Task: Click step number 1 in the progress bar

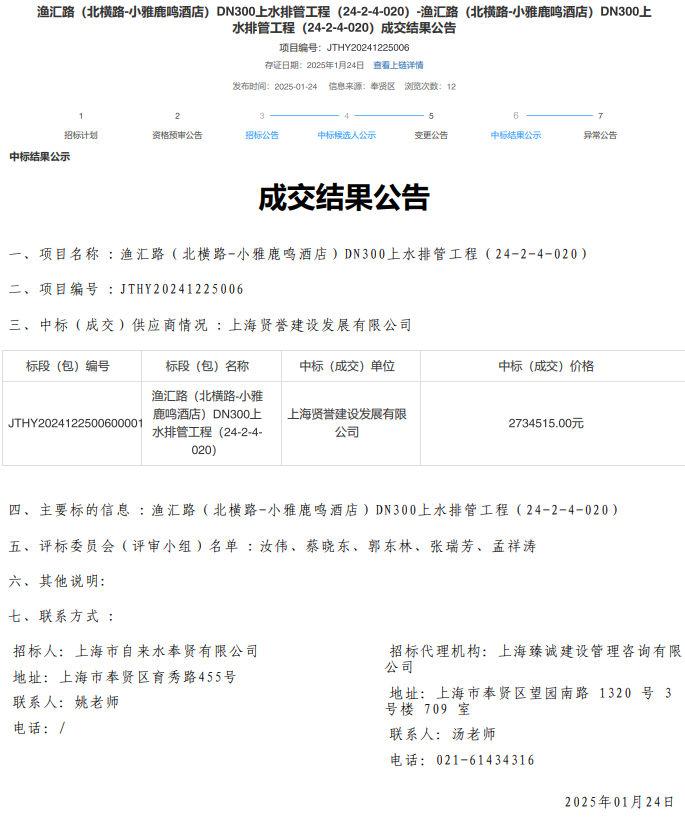Action: (x=81, y=116)
